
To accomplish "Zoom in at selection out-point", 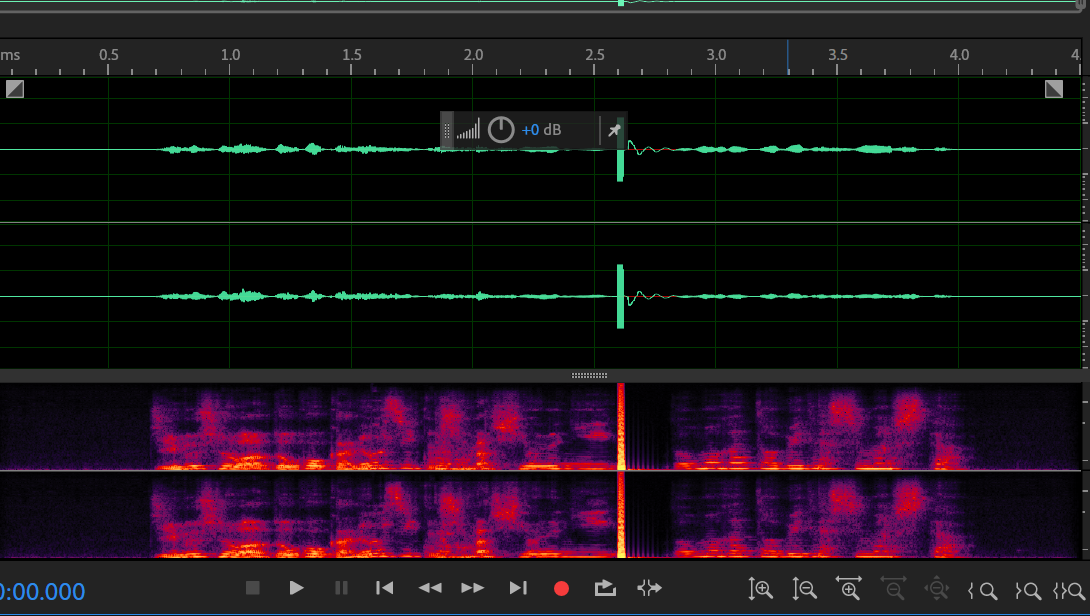I will click(1026, 590).
